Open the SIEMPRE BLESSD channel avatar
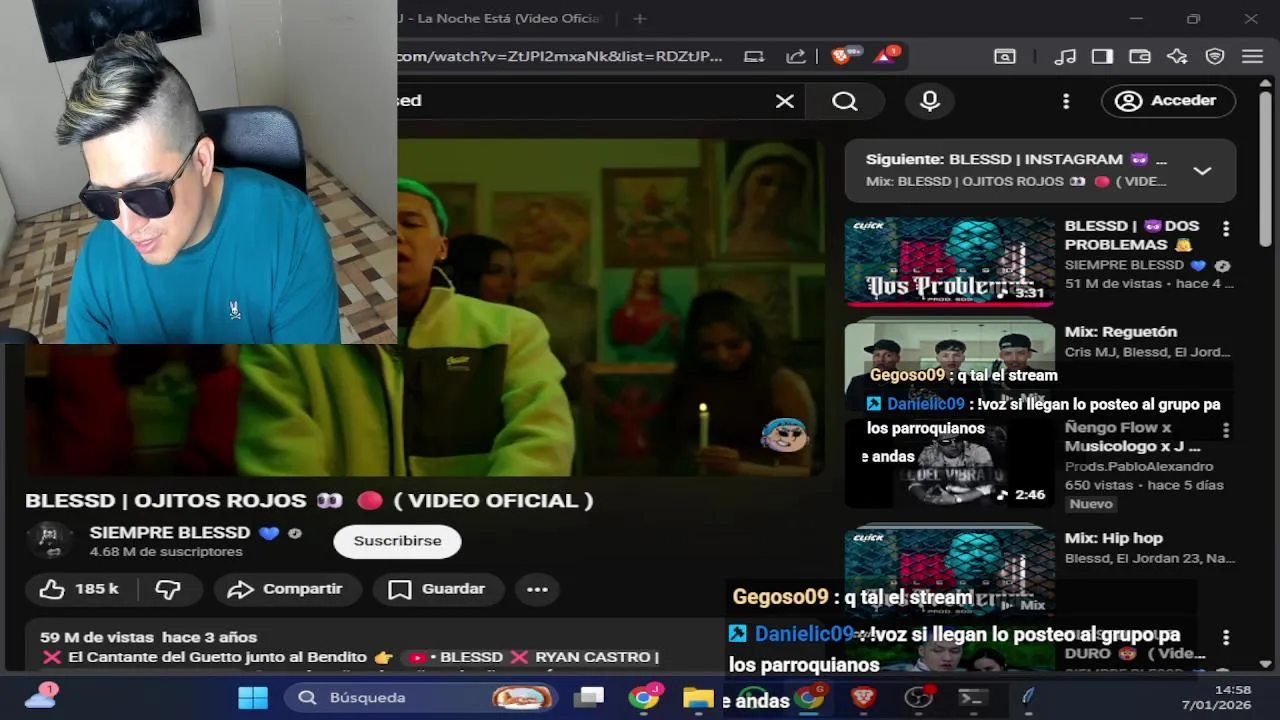The image size is (1280, 720). pyautogui.click(x=49, y=540)
